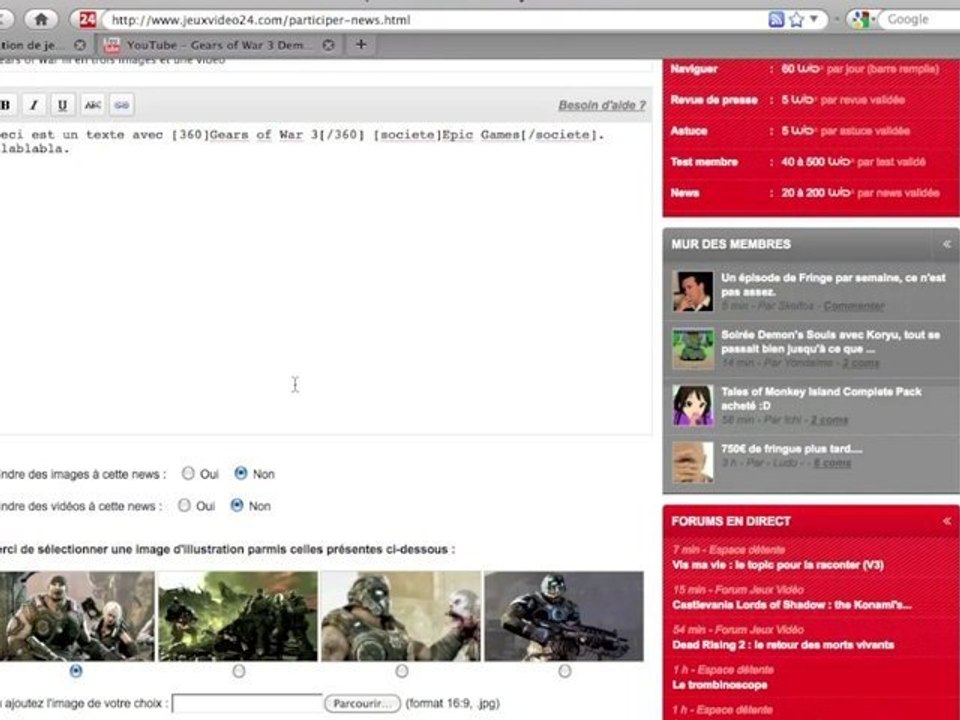Click the green avatar beside Demon's Souls post
The width and height of the screenshot is (960, 720).
click(693, 349)
